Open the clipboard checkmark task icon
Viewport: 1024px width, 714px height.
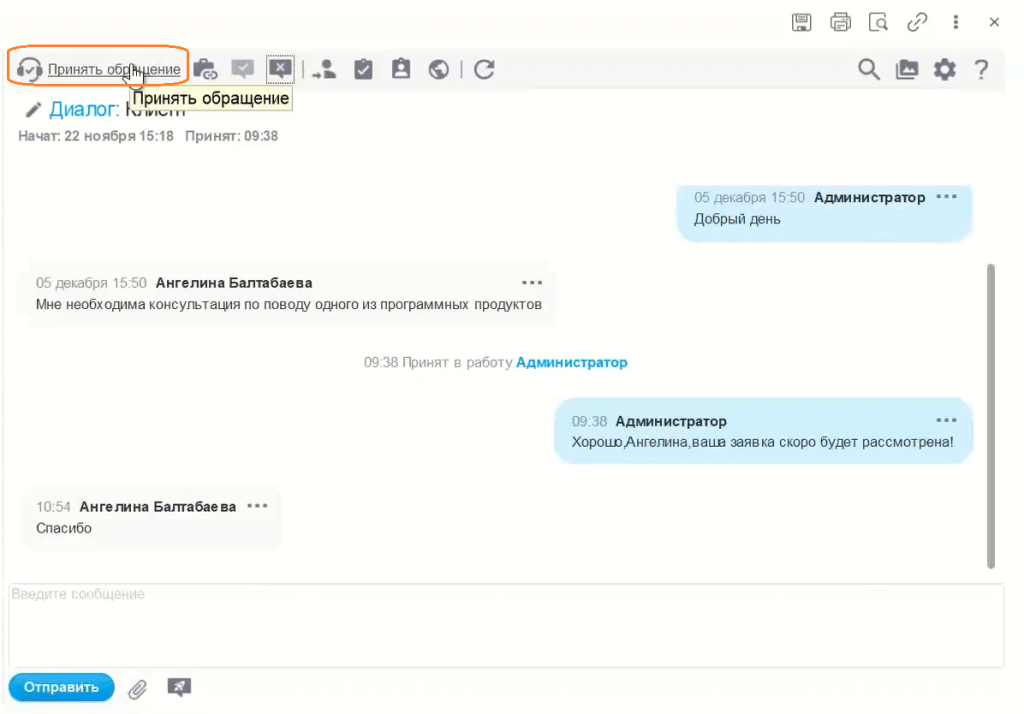[x=363, y=69]
